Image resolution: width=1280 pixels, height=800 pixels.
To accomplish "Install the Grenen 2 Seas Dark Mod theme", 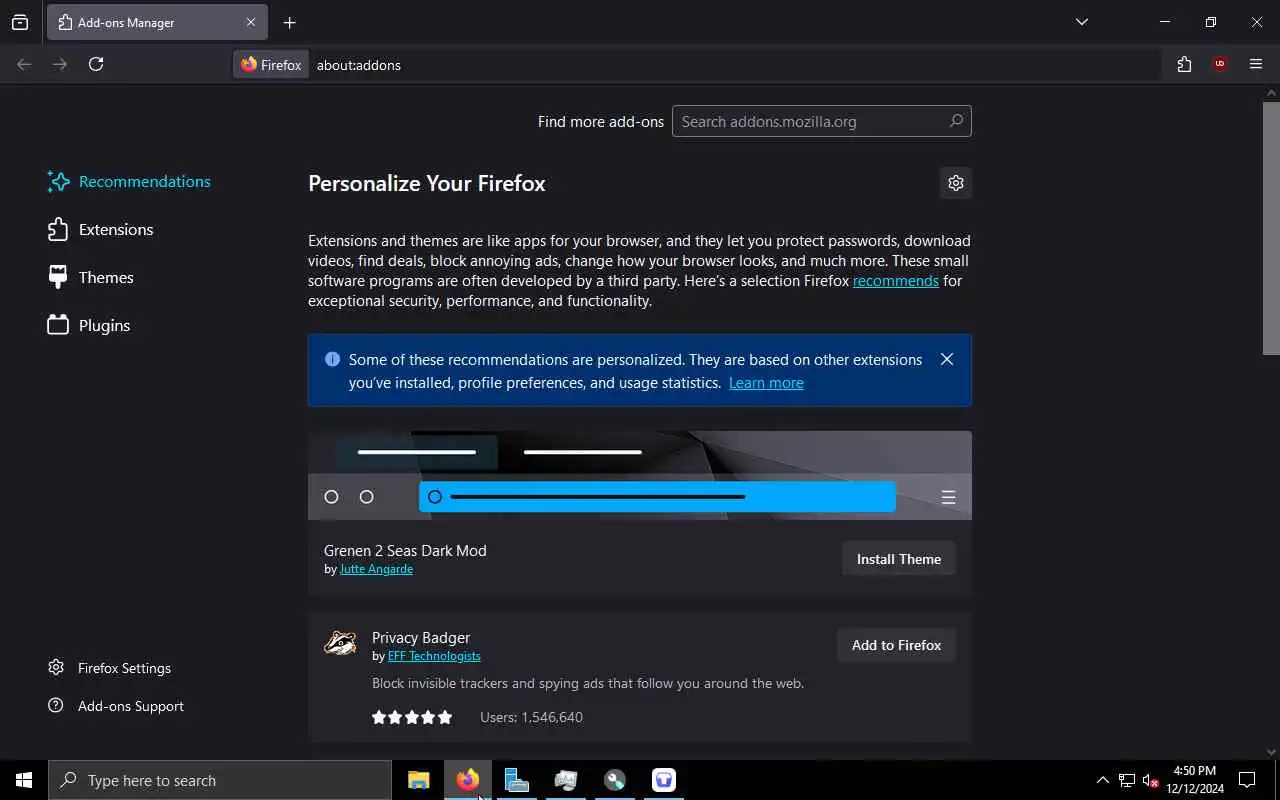I will click(x=899, y=559).
